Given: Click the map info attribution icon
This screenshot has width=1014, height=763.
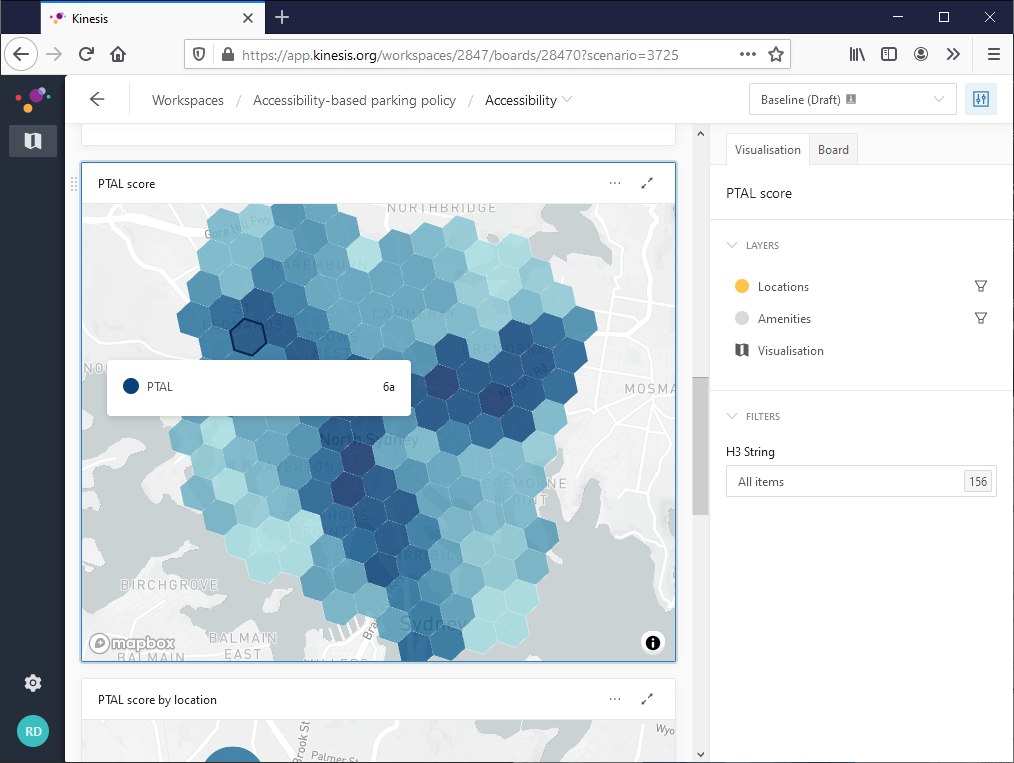Looking at the screenshot, I should (x=653, y=642).
